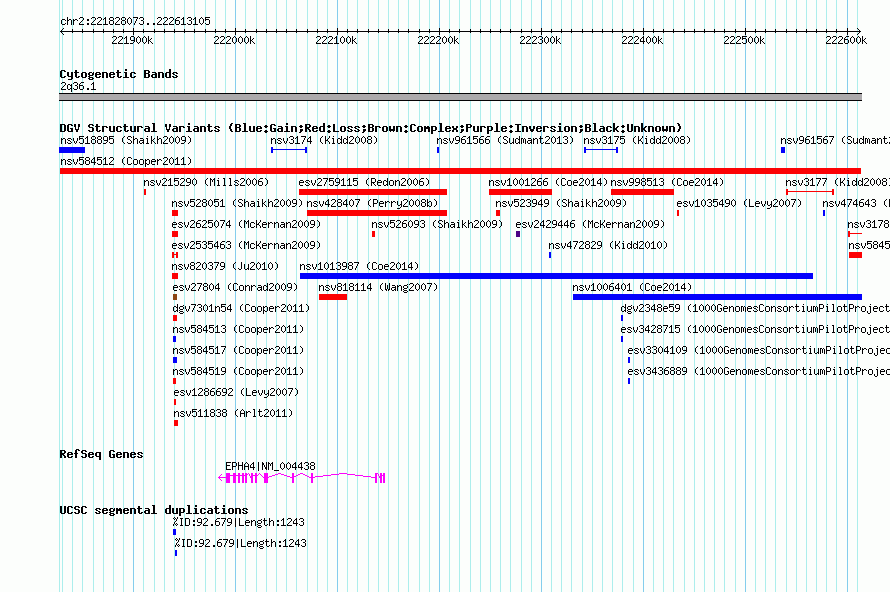Image resolution: width=890 pixels, height=592 pixels.
Task: Click the 222100k ruler tick label
Action: click(336, 40)
